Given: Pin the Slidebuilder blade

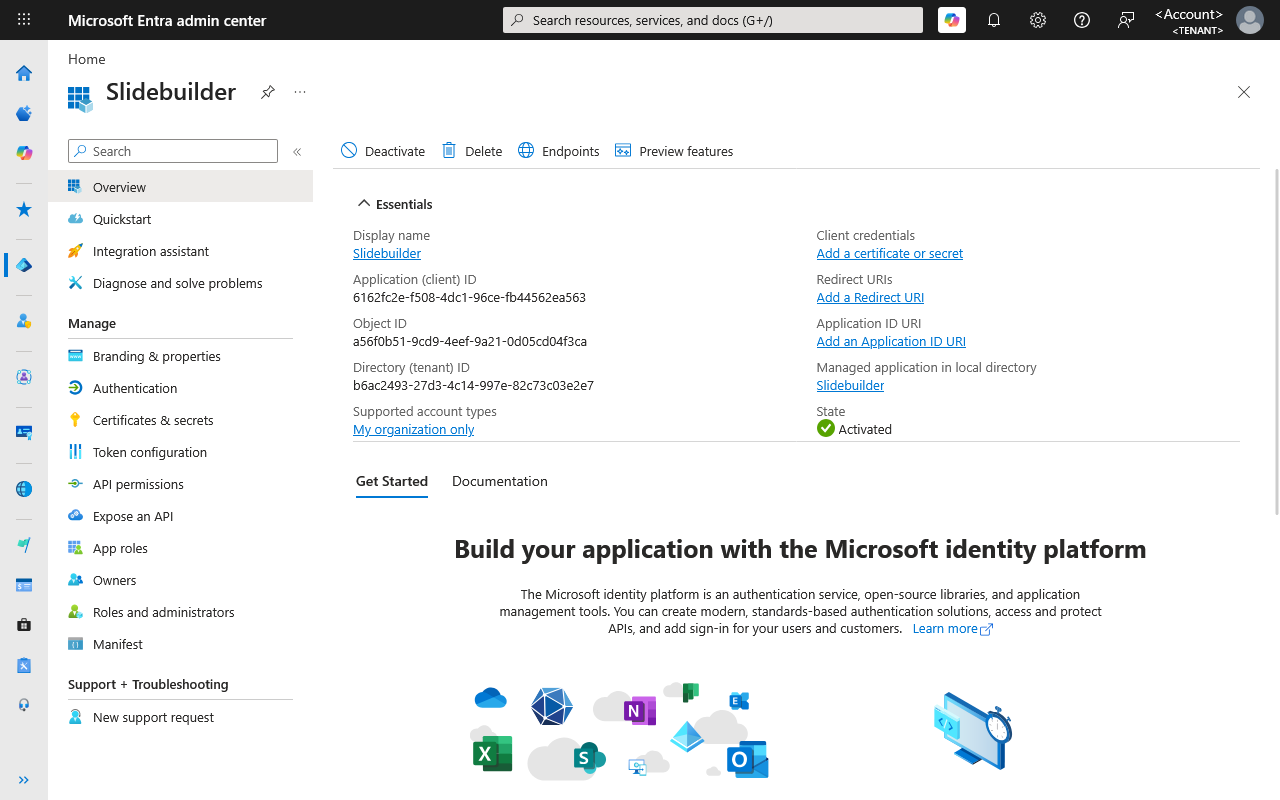Looking at the screenshot, I should 268,92.
